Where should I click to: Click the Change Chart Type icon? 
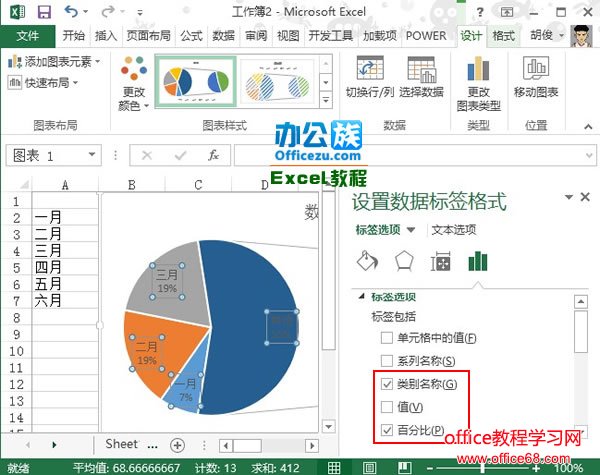478,68
